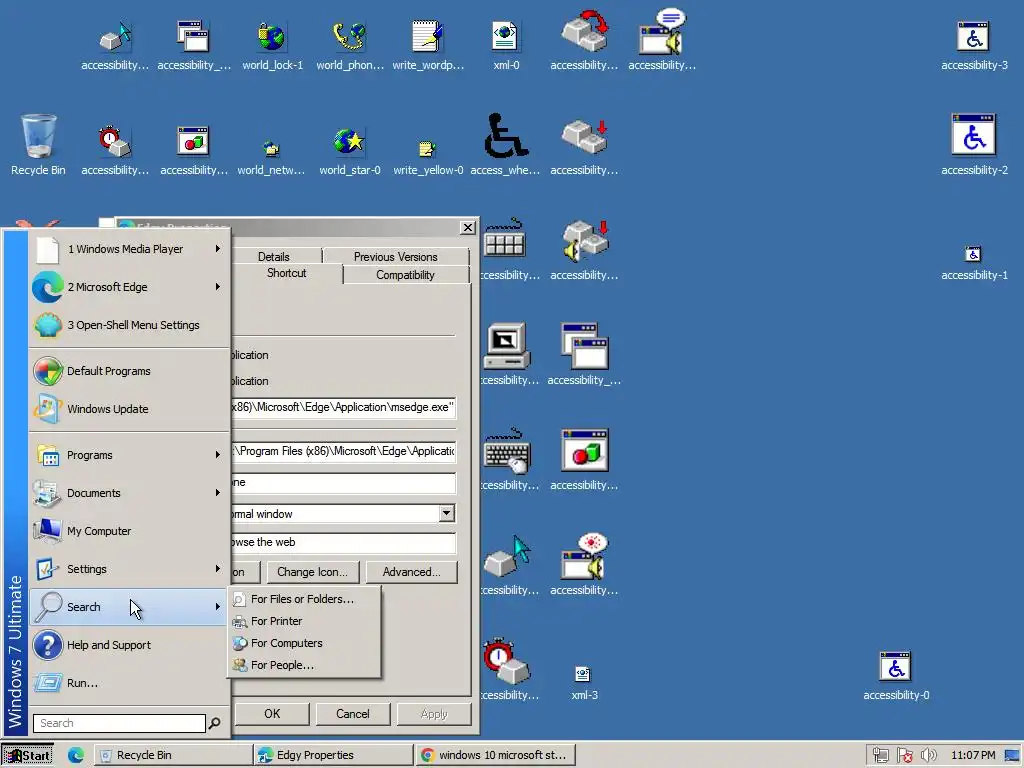Launch Microsoft Edge from Start menu

(x=129, y=287)
